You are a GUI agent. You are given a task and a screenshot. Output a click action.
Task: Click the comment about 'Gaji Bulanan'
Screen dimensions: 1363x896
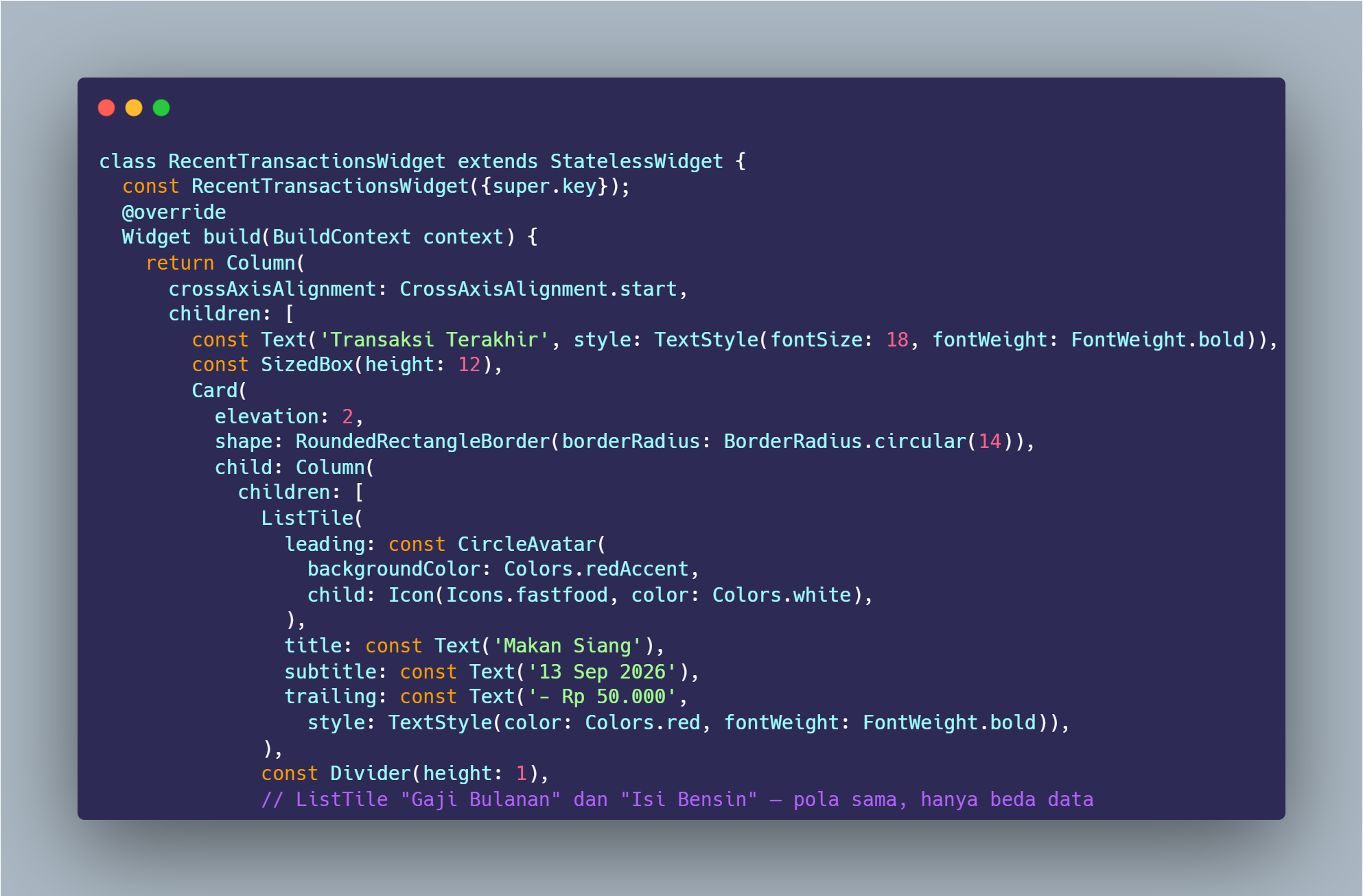point(677,799)
